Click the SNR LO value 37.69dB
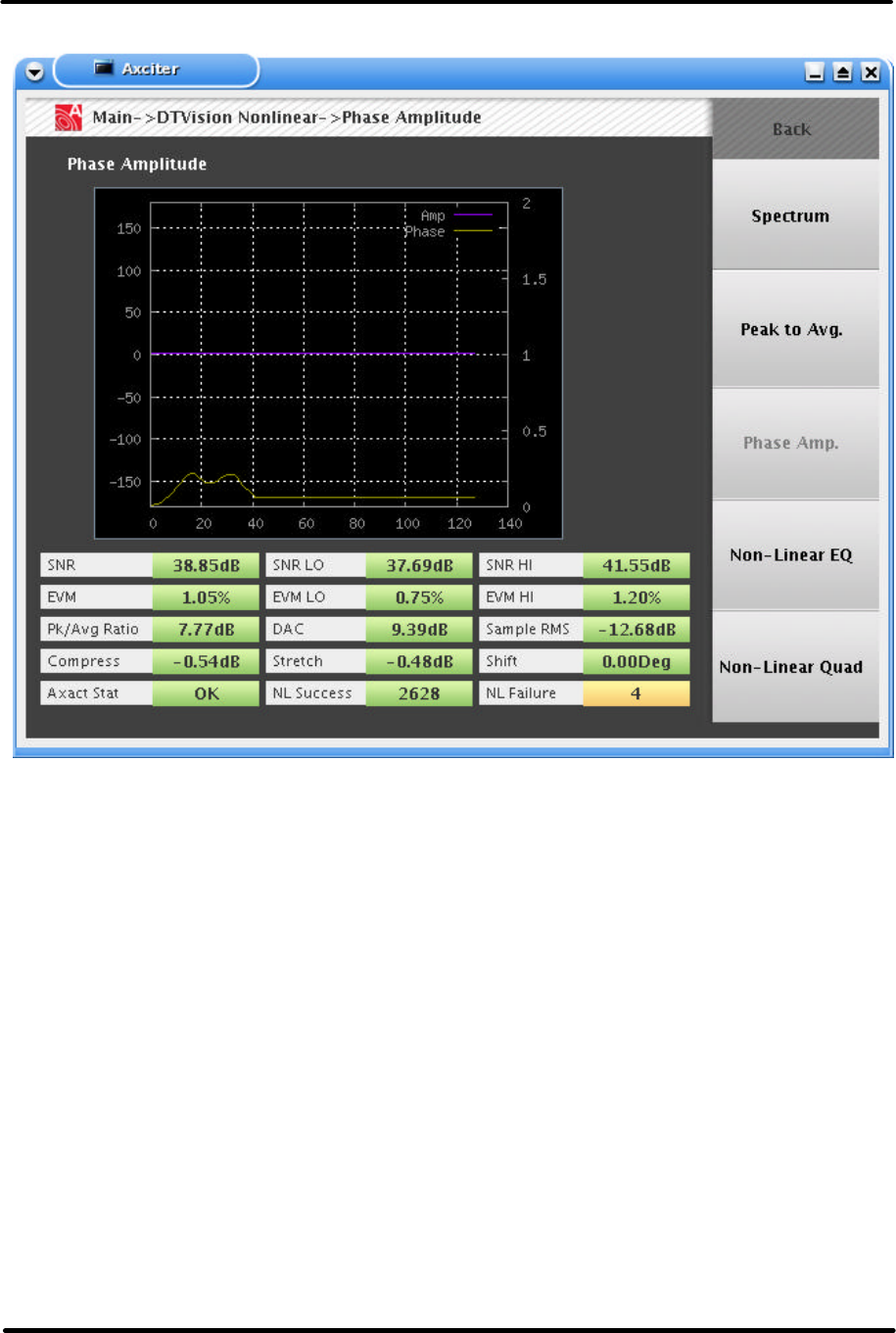Viewport: 896px width, 1333px height. [x=419, y=565]
